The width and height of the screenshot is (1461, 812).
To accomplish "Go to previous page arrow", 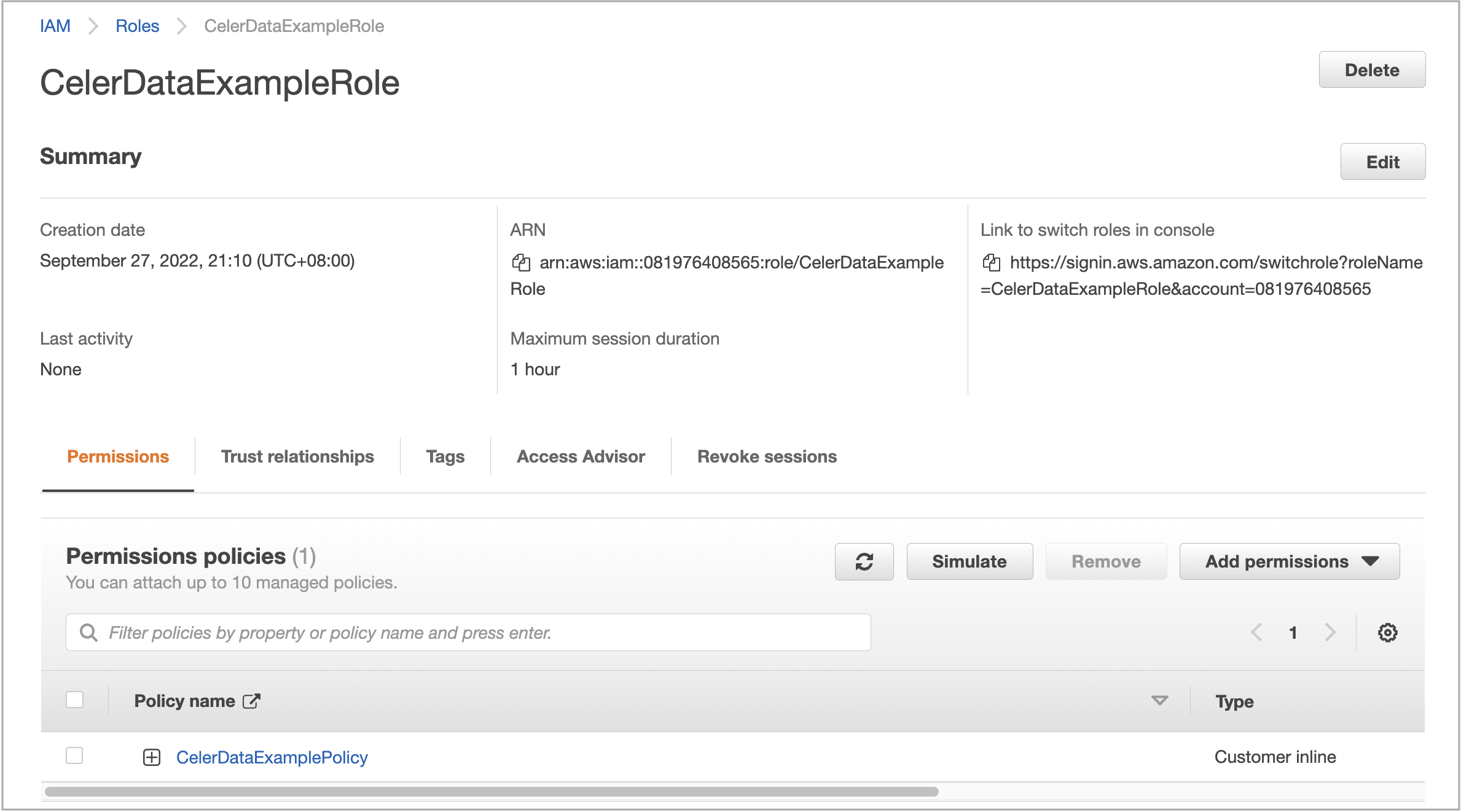I will 1256,633.
